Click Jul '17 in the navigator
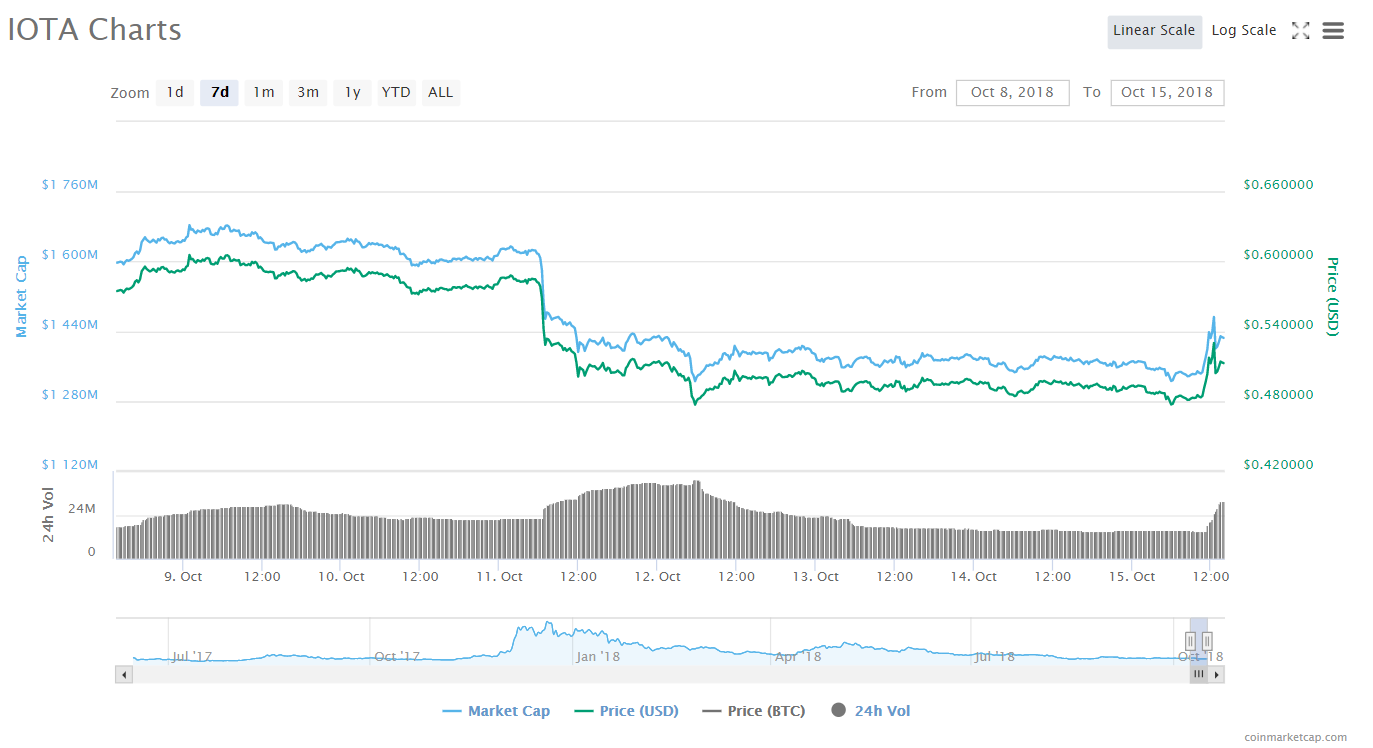This screenshot has height=748, width=1373. (192, 657)
